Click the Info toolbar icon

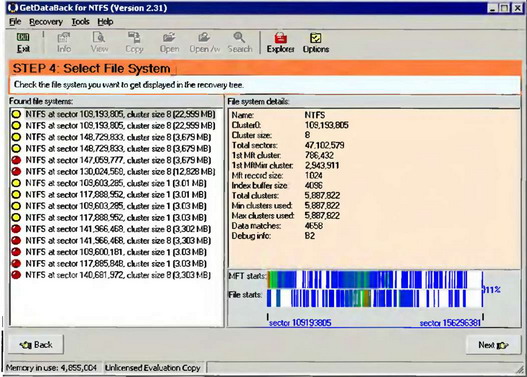click(x=64, y=43)
